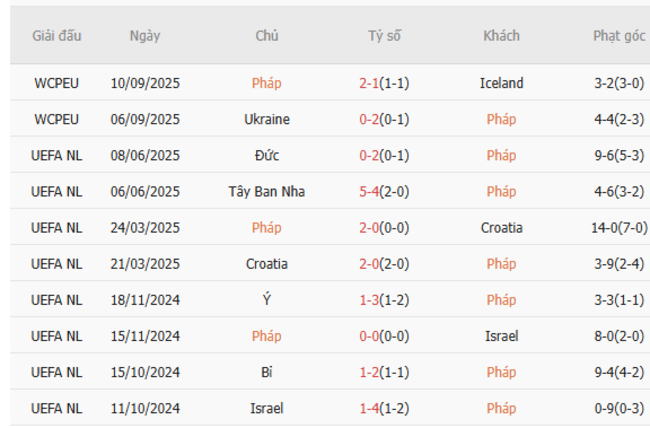650x428 pixels.
Task: Click the Israel away team on 15/11/2024
Action: (x=501, y=336)
